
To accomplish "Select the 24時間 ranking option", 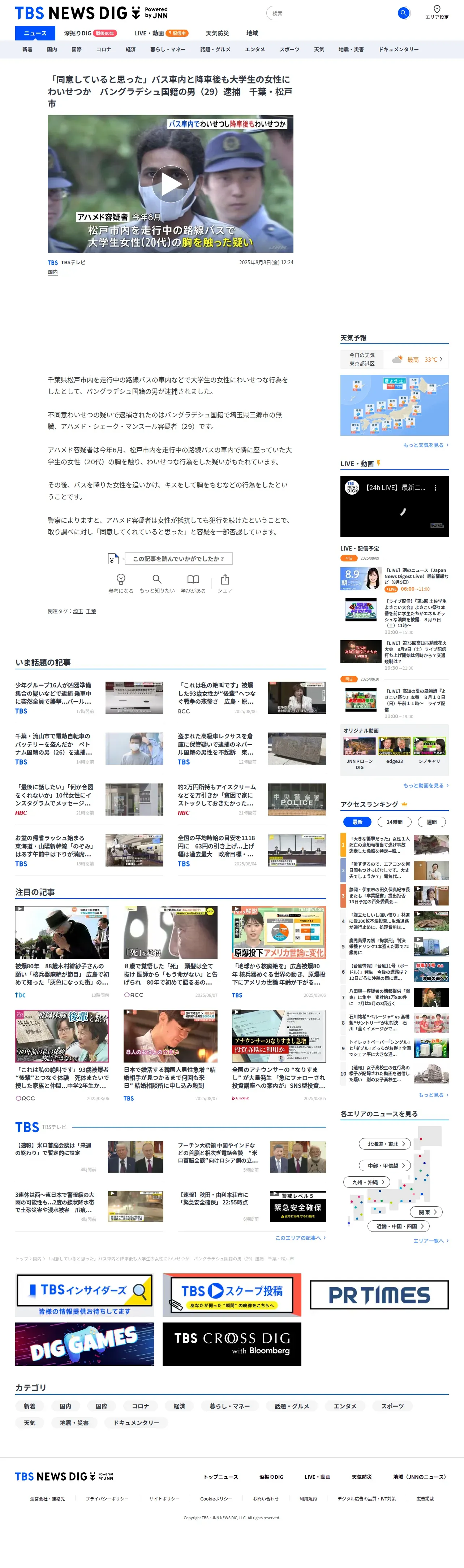I will click(x=394, y=822).
